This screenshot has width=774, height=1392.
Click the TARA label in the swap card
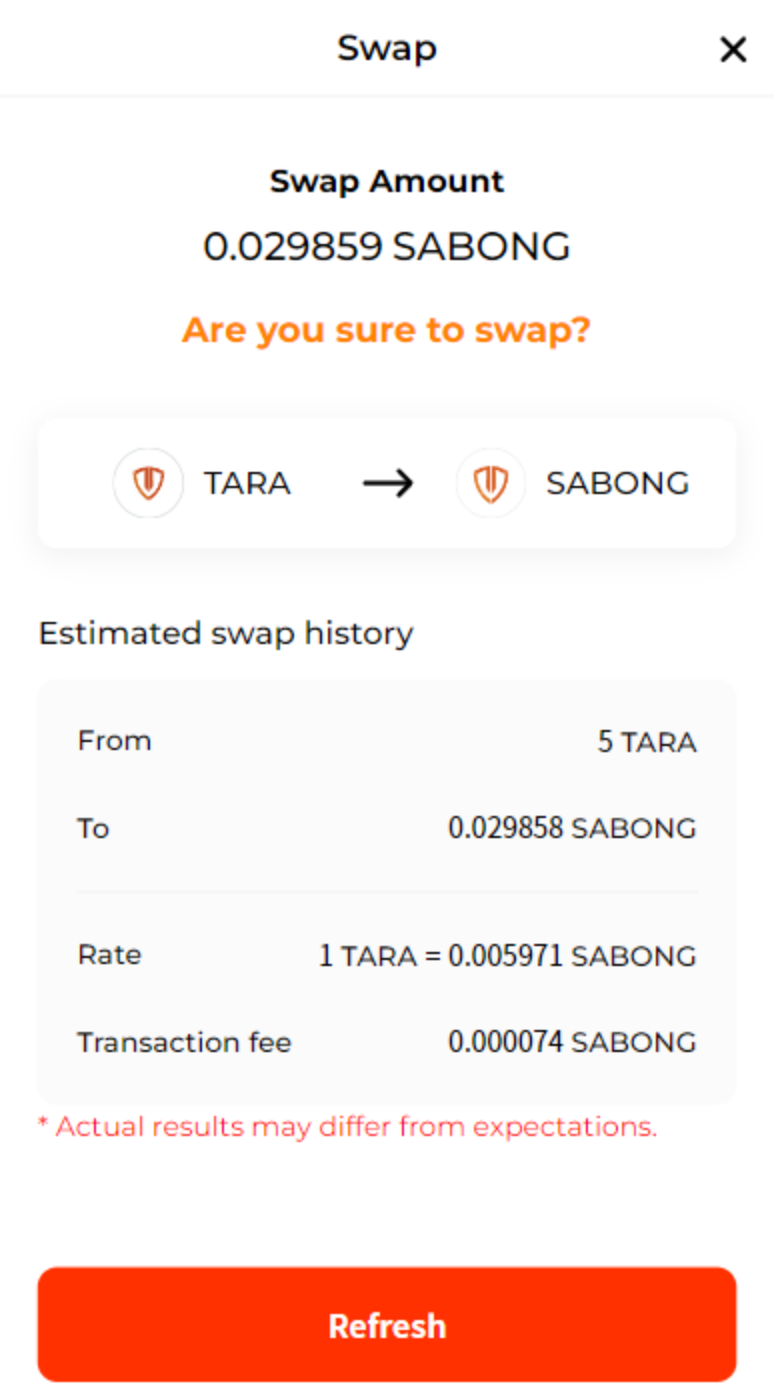tap(247, 483)
